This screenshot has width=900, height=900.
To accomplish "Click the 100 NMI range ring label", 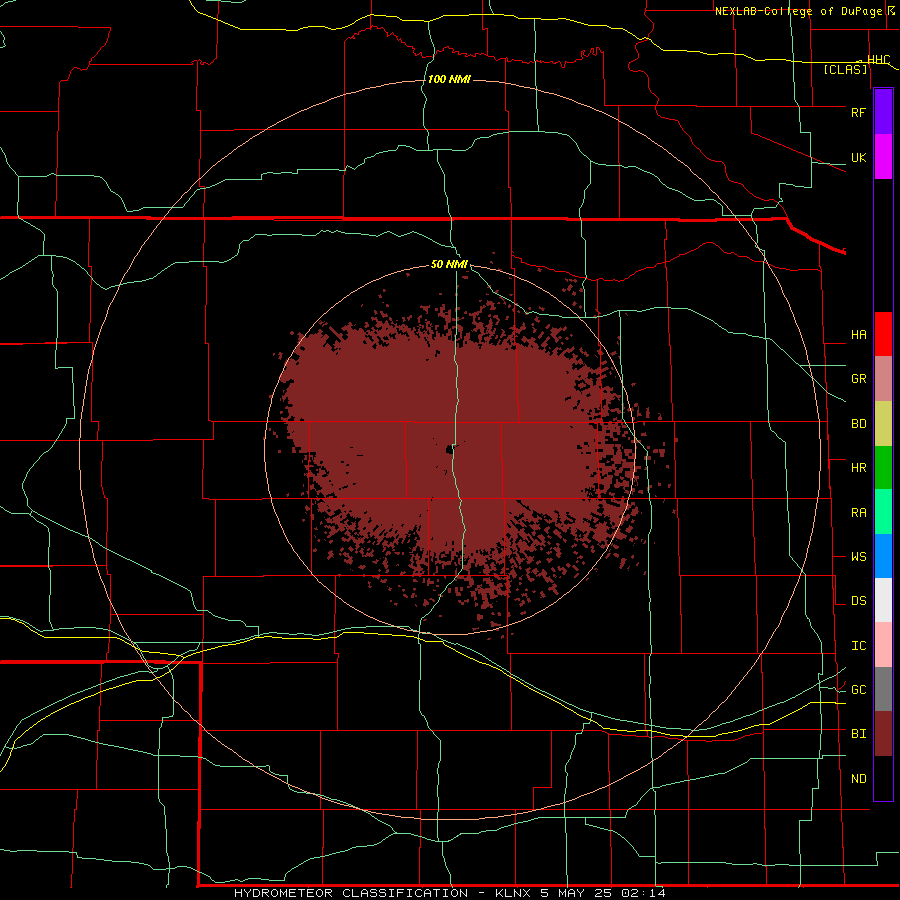I will coord(449,79).
